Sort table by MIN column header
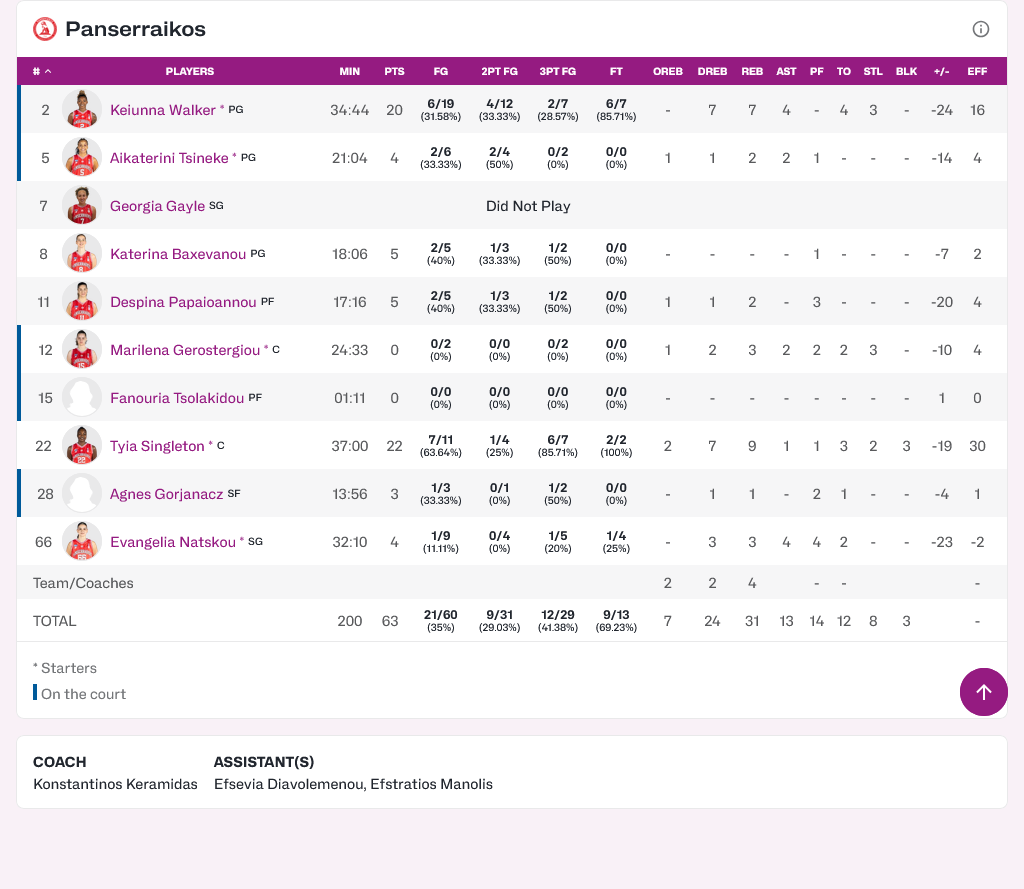 point(349,71)
